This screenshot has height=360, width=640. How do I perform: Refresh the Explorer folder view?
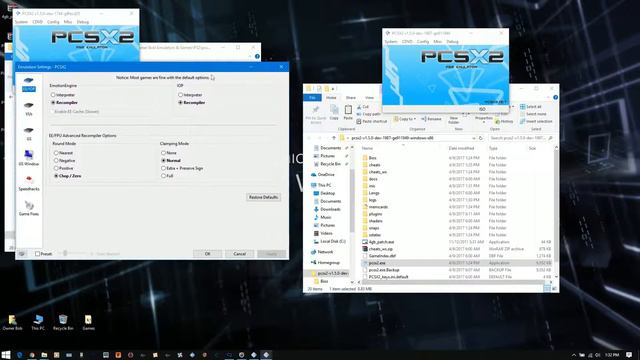pos(480,138)
